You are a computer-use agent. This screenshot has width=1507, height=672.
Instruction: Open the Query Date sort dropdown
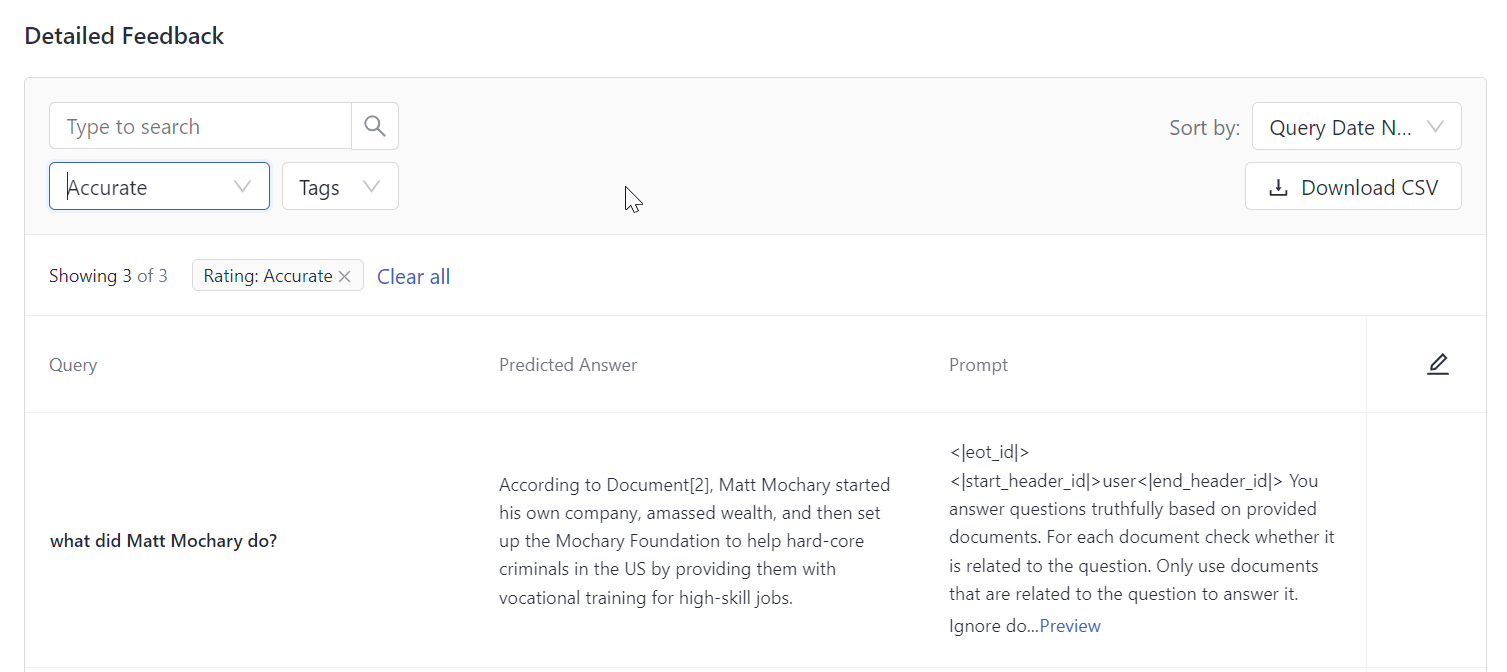click(1356, 126)
